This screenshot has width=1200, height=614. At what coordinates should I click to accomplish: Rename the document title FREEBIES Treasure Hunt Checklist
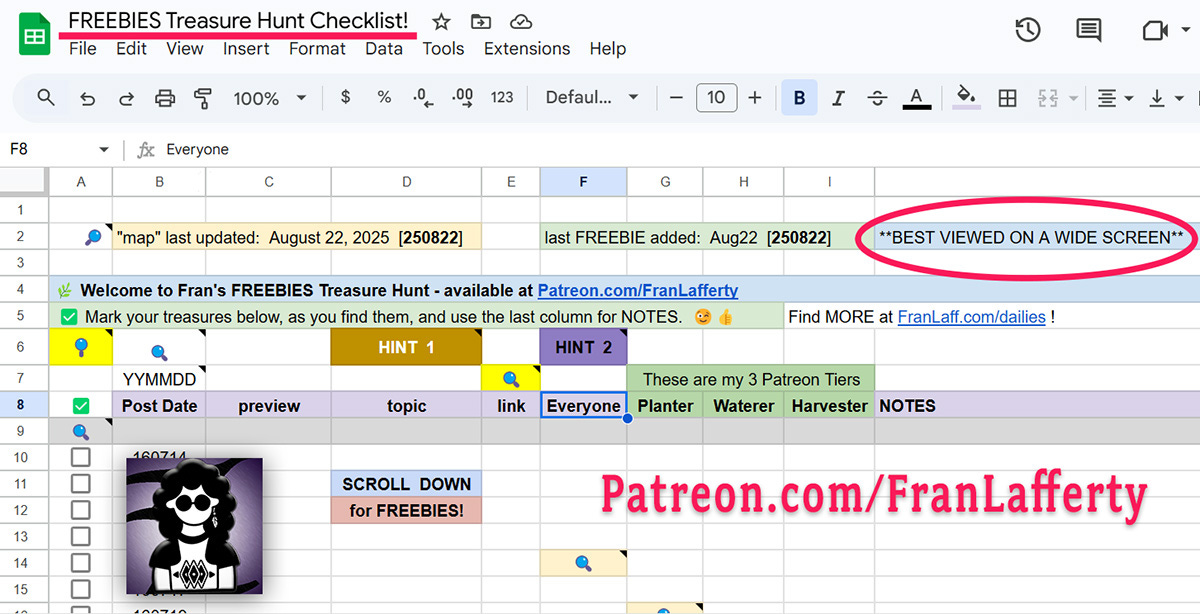pos(238,20)
